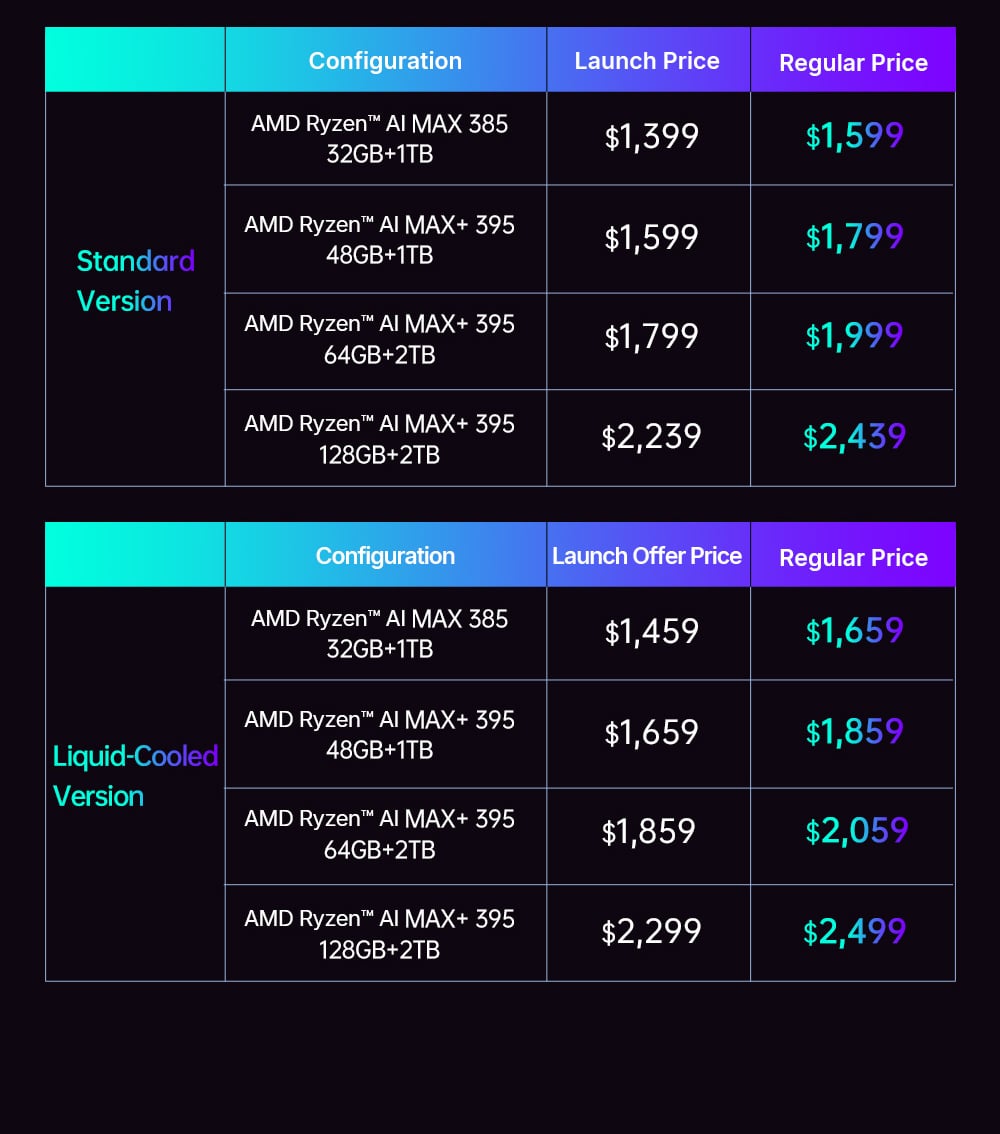Click the $1,459 launch offer price

pos(651,631)
